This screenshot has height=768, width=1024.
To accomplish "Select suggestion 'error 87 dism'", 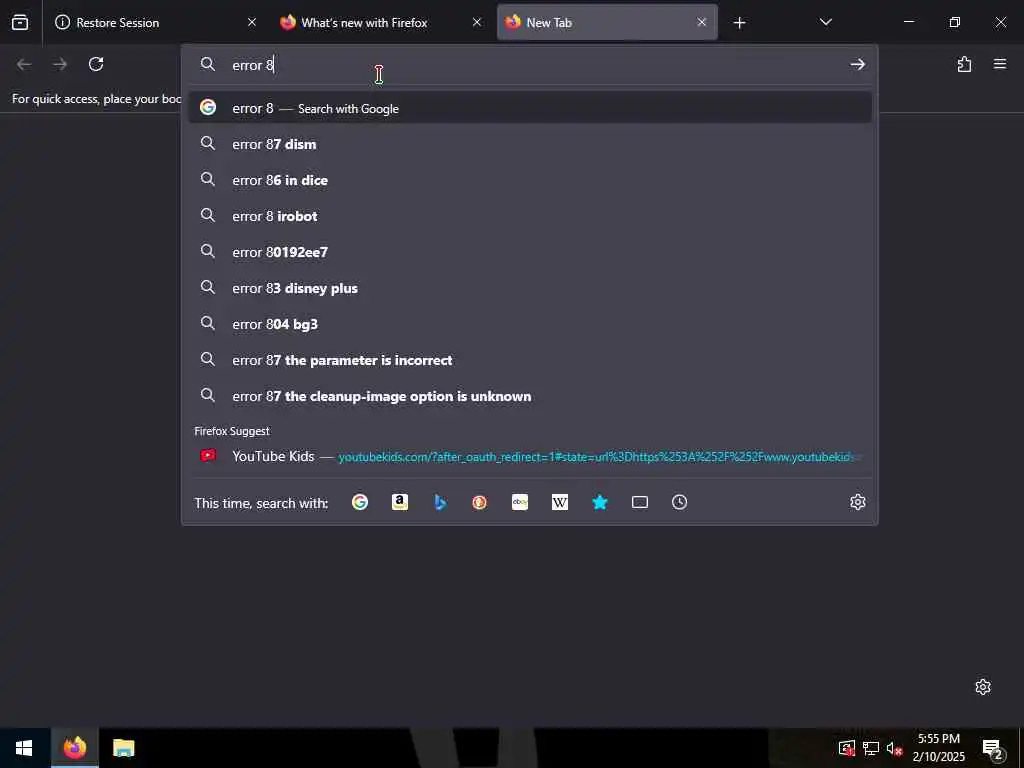I will tap(530, 144).
